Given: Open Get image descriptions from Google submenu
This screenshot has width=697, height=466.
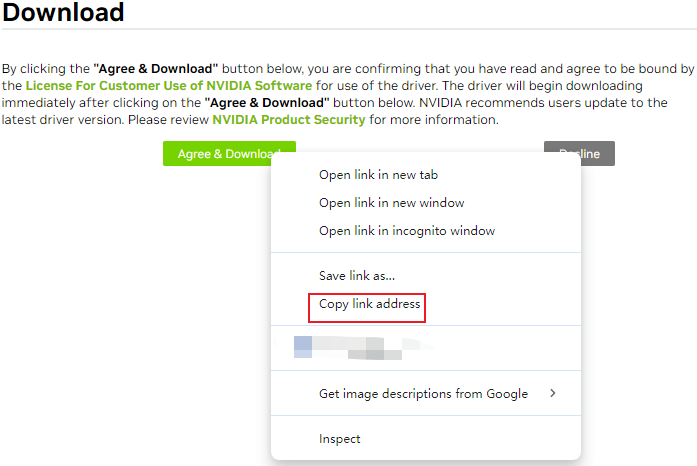Looking at the screenshot, I should click(426, 394).
